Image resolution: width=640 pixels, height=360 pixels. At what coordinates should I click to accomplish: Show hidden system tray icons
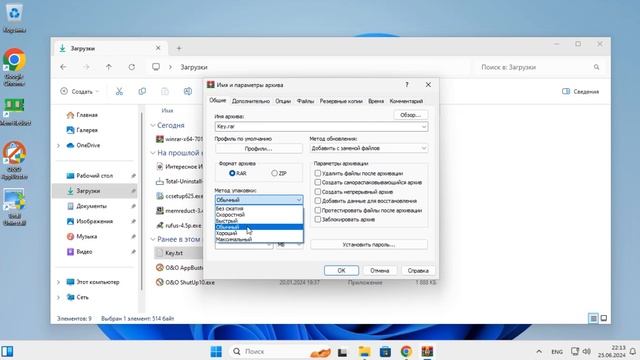coord(539,351)
